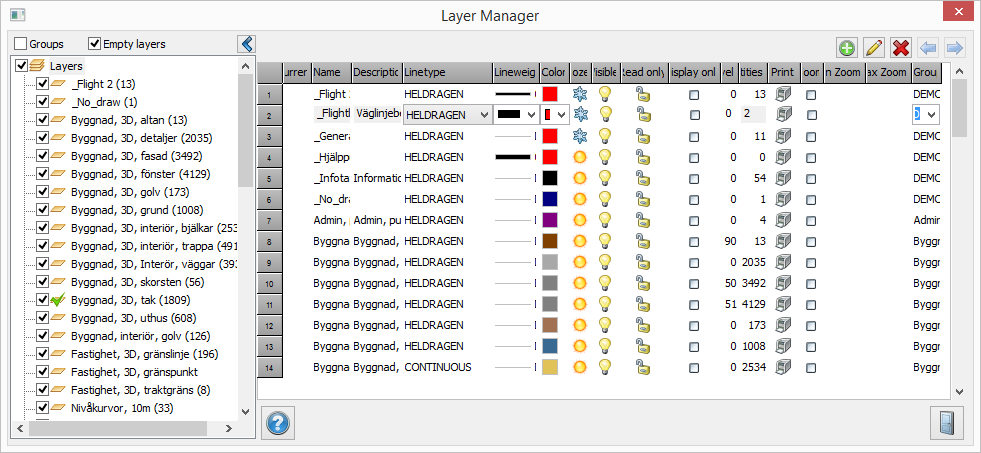Viewport: 981px width, 453px height.
Task: Click the print icon in row 1
Action: [784, 93]
